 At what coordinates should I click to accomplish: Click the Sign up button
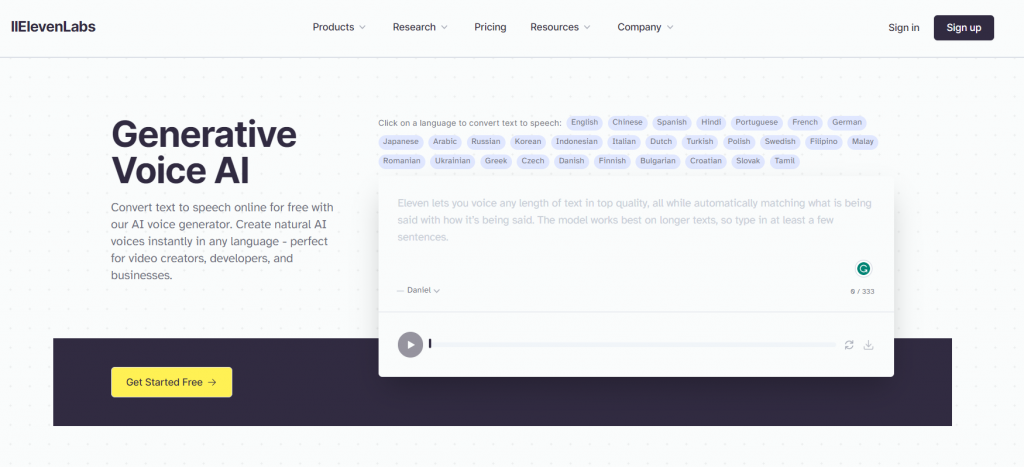coord(964,27)
